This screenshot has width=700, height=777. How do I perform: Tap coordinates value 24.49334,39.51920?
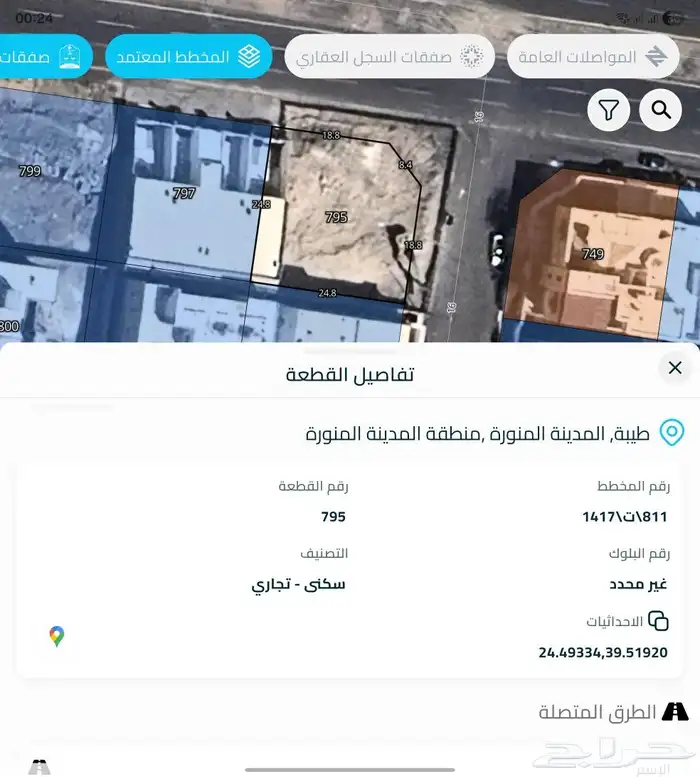[x=603, y=652]
